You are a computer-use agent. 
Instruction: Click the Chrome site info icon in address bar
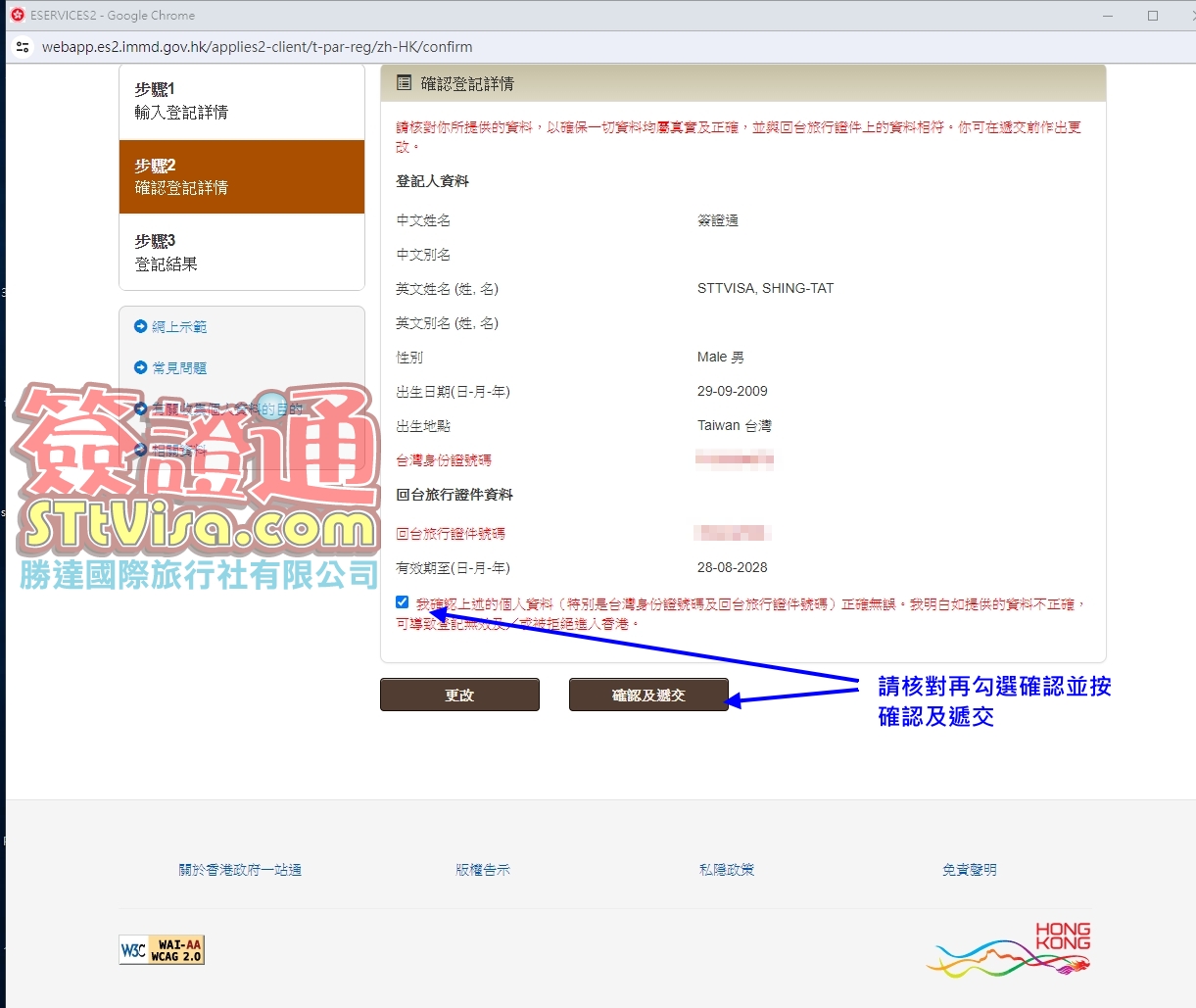[23, 46]
